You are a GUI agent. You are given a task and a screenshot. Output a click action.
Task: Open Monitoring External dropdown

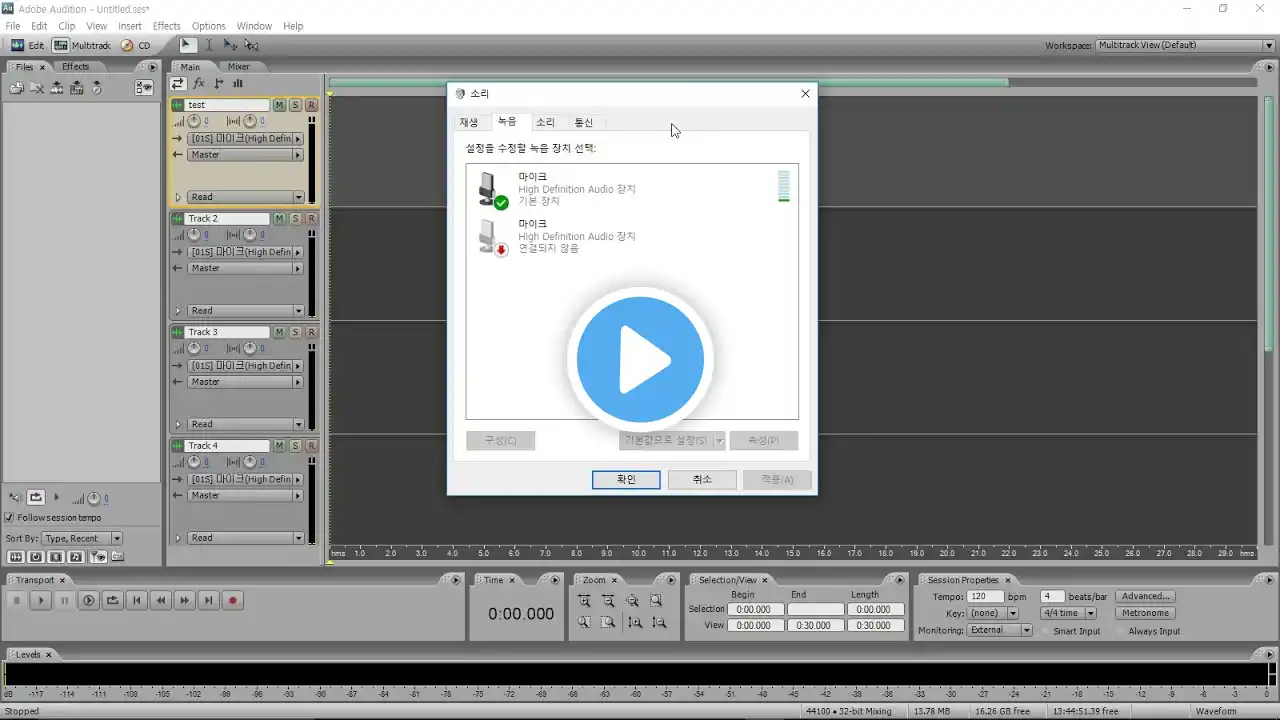pyautogui.click(x=1000, y=630)
